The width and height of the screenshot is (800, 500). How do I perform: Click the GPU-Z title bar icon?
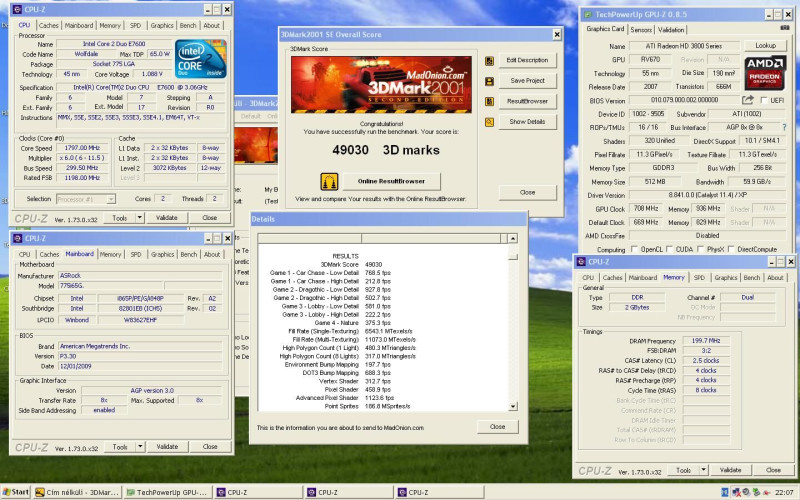click(588, 14)
